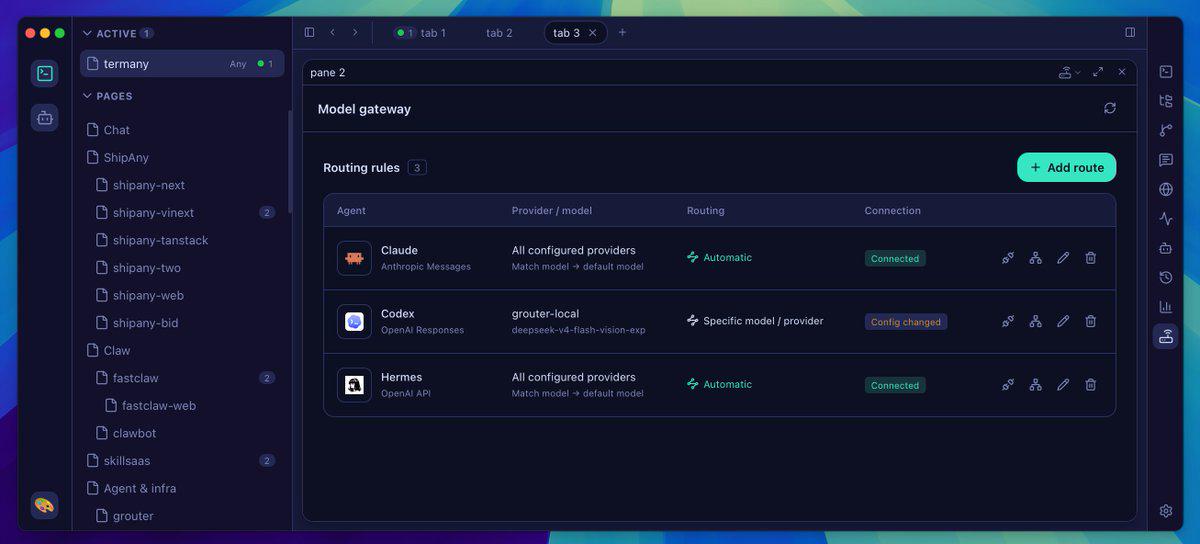Toggle the right sidebar panel icon
Image resolution: width=1200 pixels, height=544 pixels.
[x=1130, y=32]
